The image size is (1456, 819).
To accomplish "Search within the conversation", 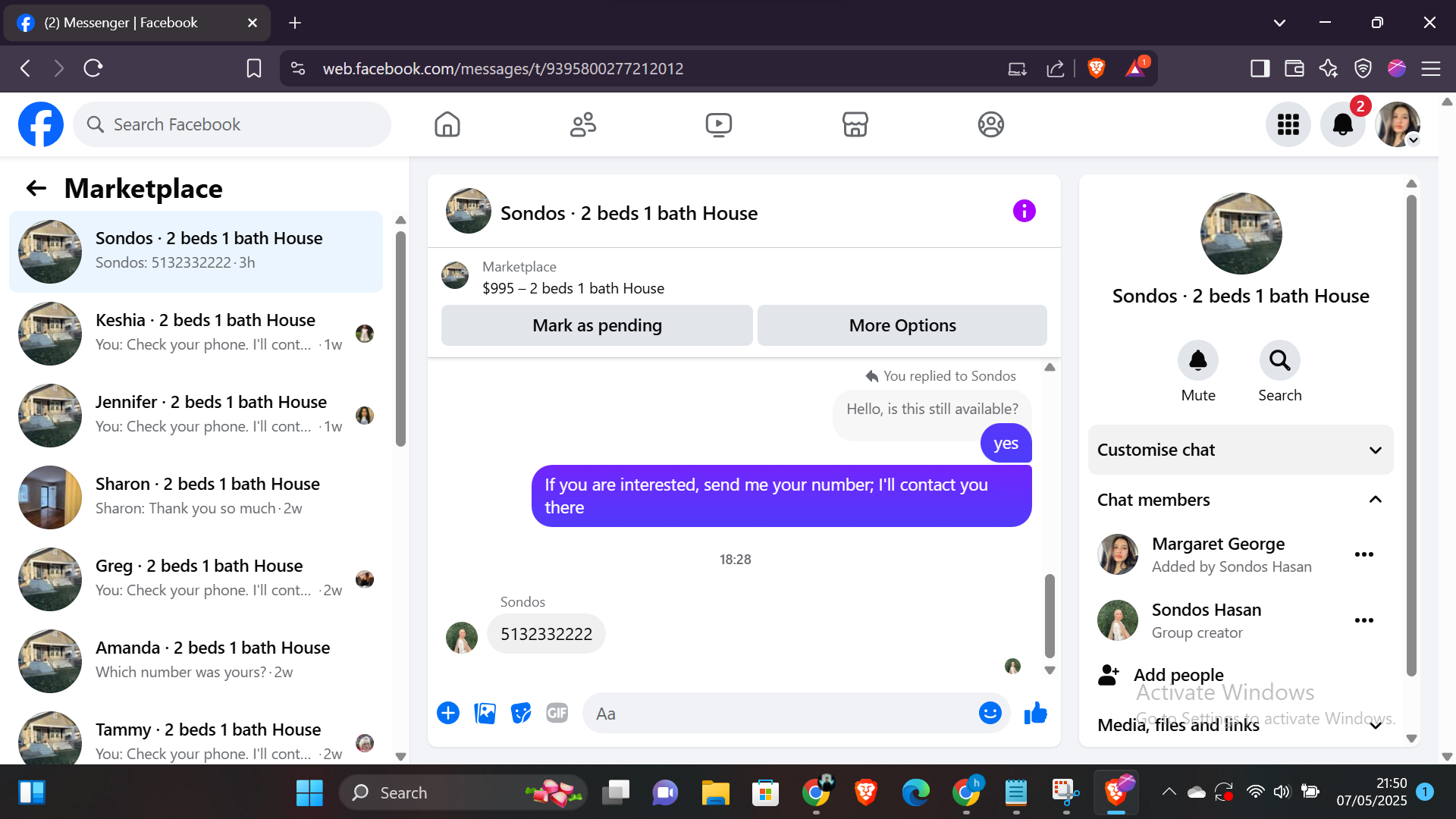I will coord(1279,361).
